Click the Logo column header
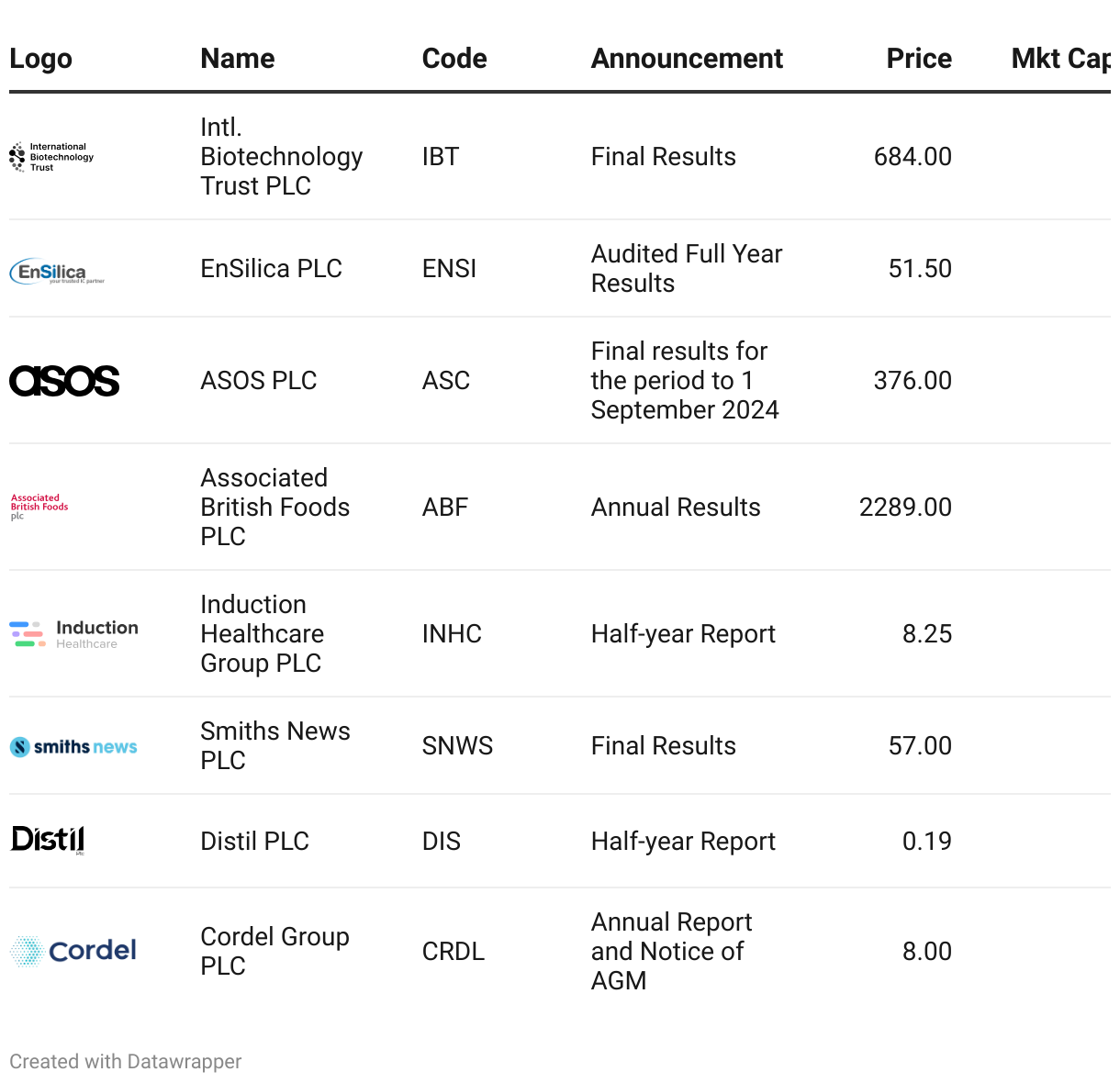 40,59
